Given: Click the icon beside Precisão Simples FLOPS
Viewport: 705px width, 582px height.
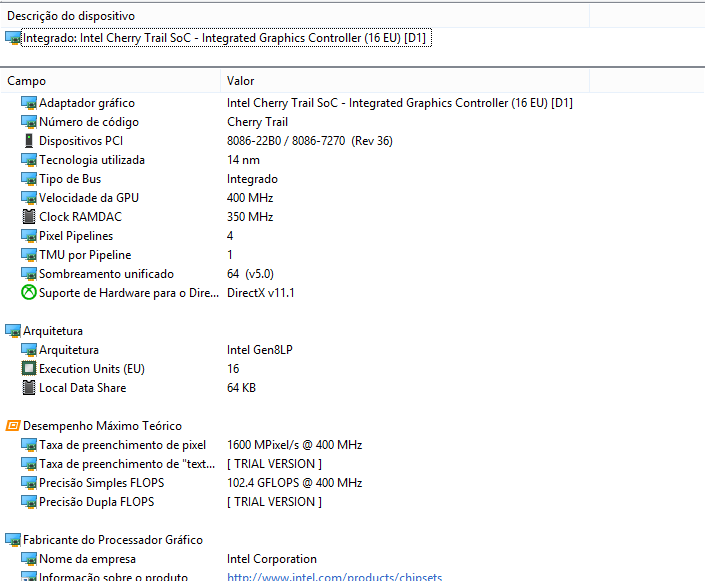Looking at the screenshot, I should click(29, 483).
